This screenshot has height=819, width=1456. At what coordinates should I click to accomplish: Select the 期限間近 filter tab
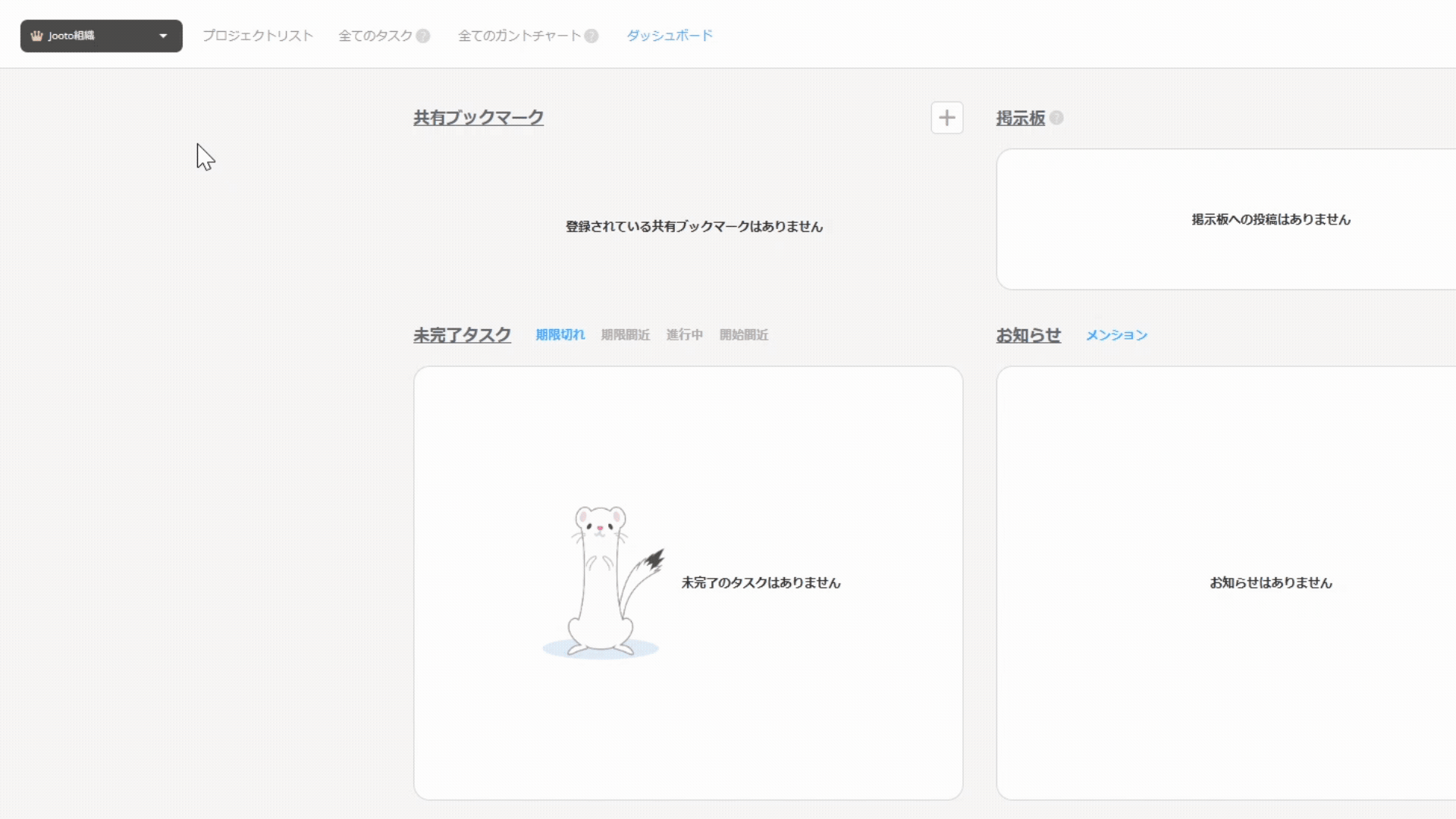point(626,334)
